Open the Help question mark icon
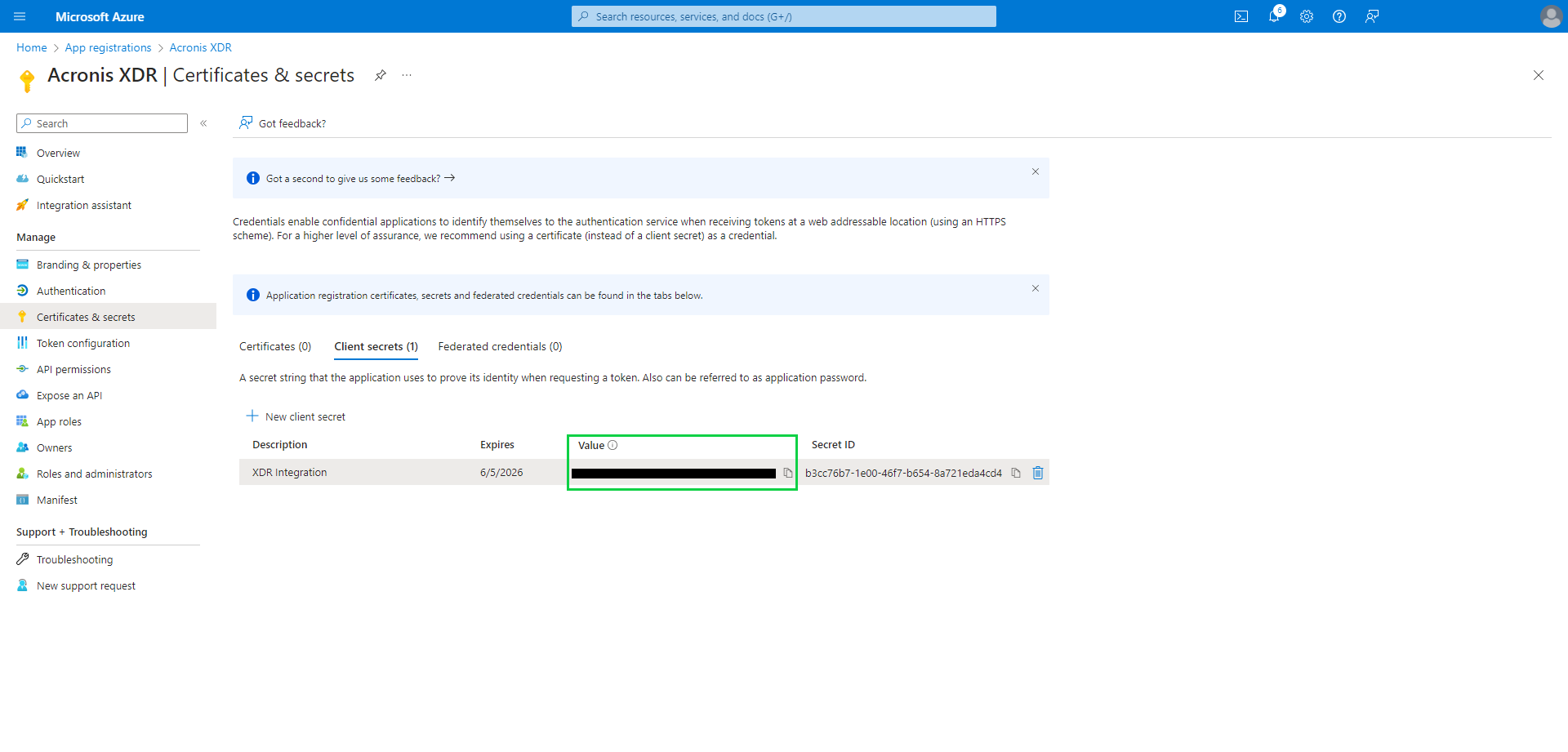1568x752 pixels. (1339, 16)
